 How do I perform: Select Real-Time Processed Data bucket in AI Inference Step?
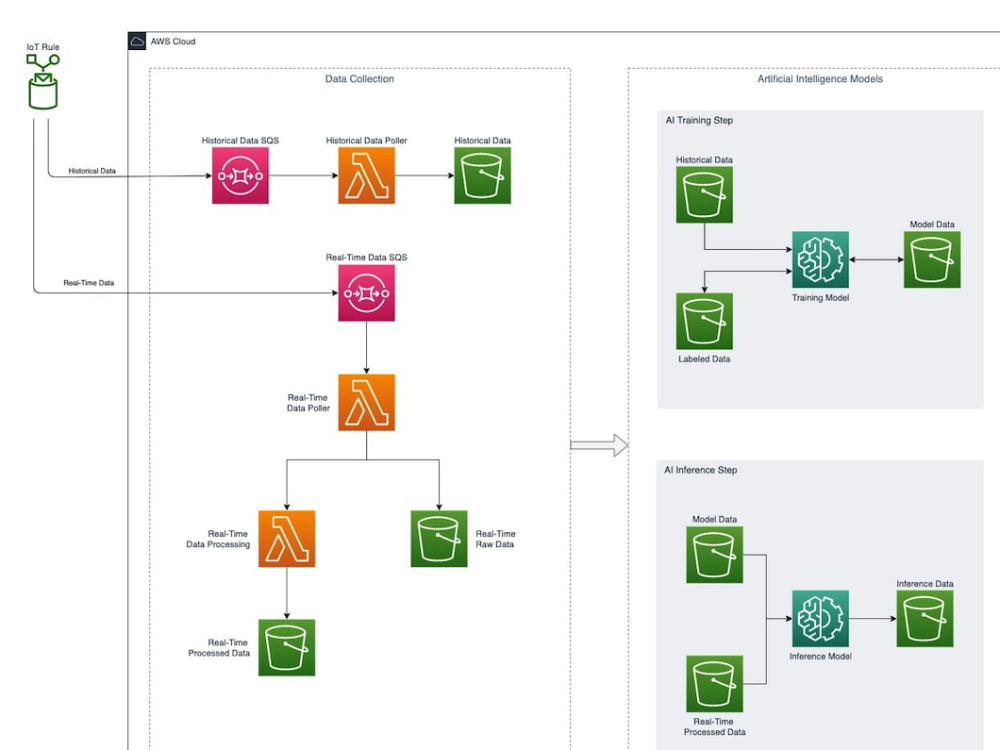[x=714, y=684]
